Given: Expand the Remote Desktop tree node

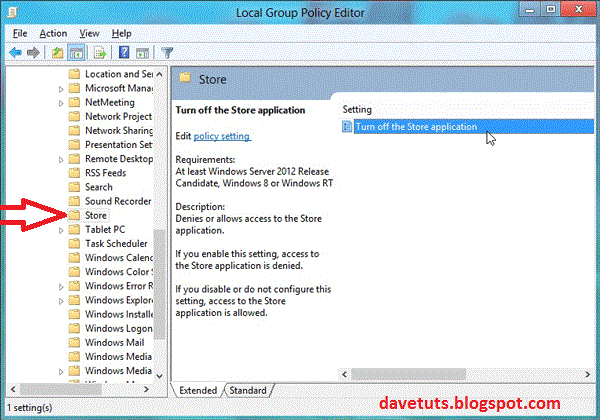Looking at the screenshot, I should point(61,159).
